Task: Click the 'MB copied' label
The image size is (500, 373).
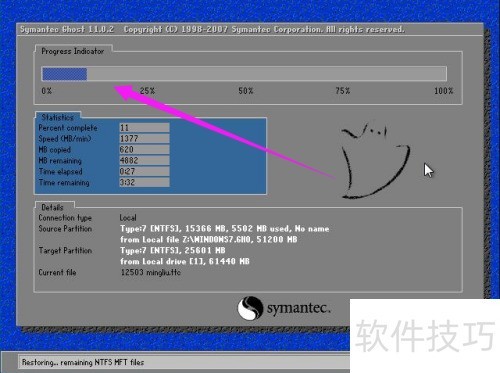Action: pos(55,150)
